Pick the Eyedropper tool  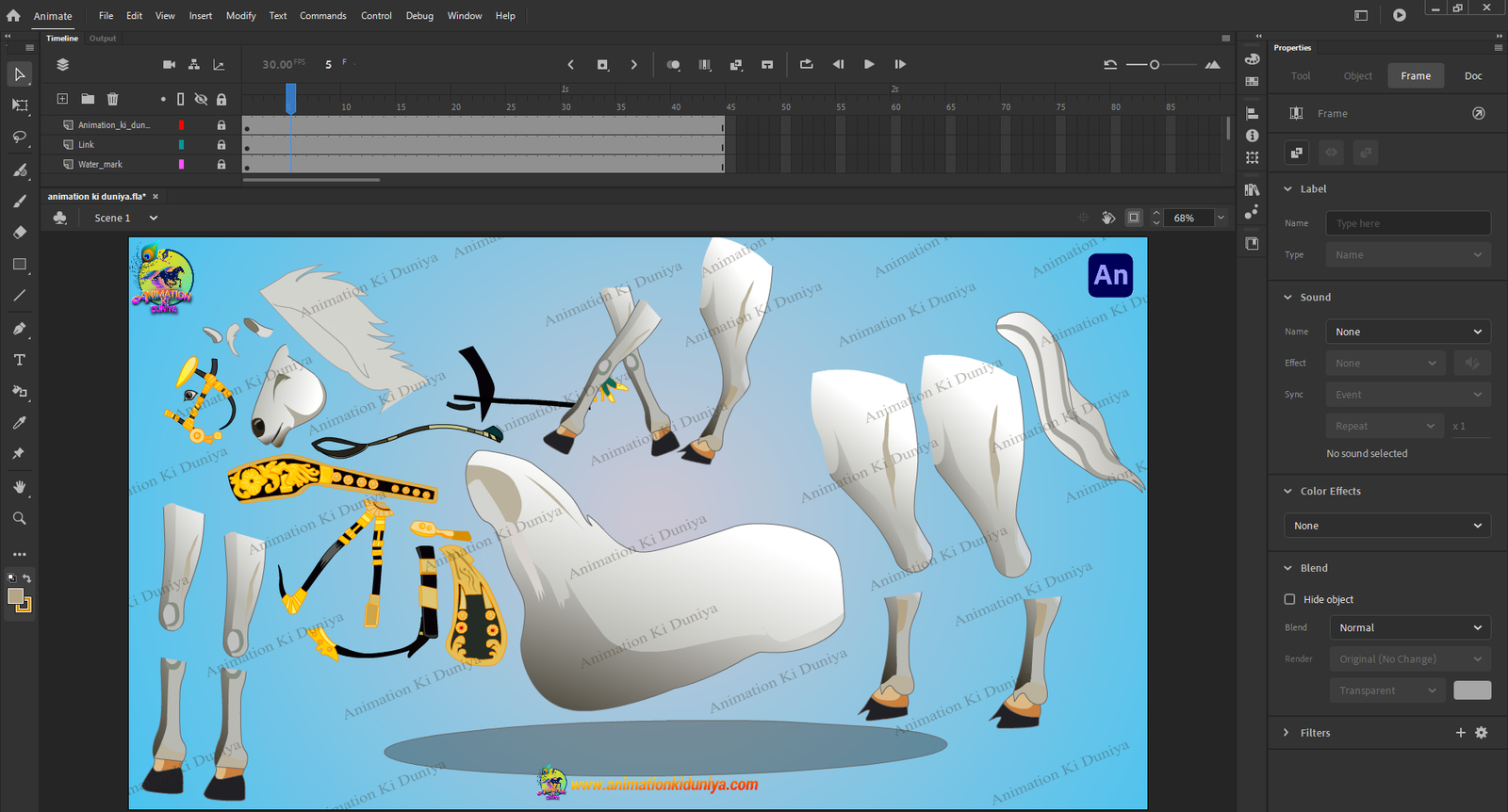[x=19, y=423]
